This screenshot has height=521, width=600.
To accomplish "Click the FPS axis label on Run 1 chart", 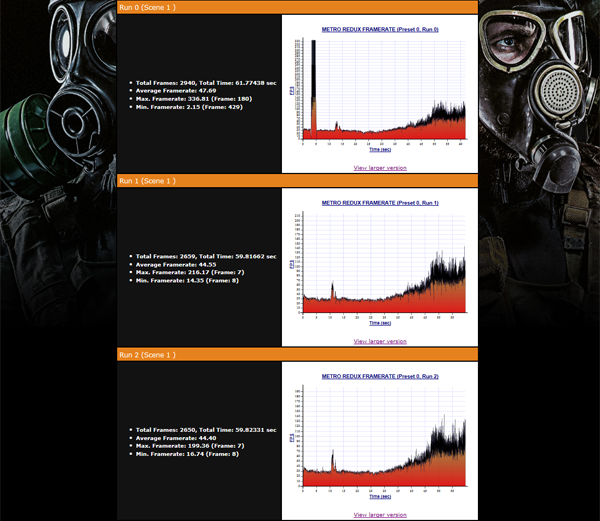I will point(292,264).
